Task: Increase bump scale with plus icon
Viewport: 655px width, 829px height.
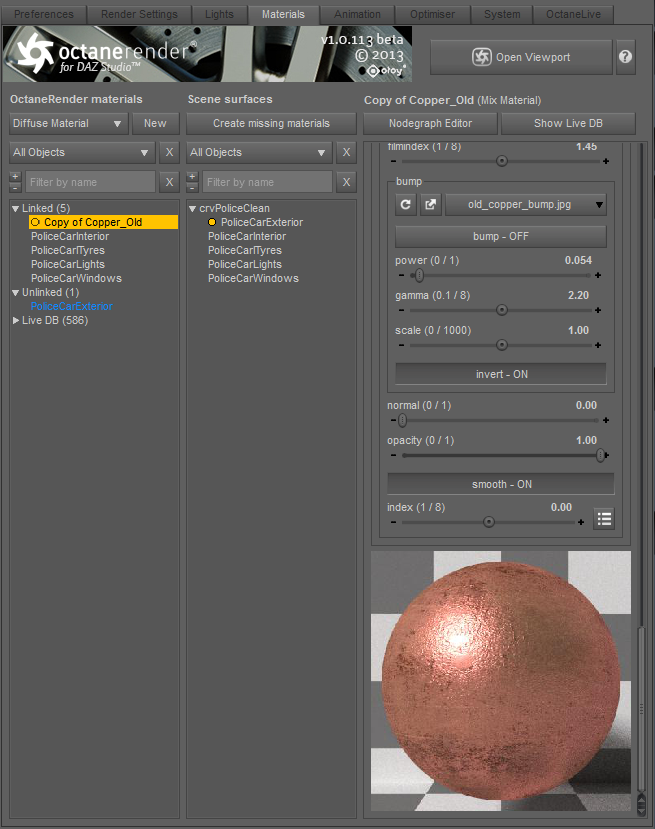Action: (598, 345)
